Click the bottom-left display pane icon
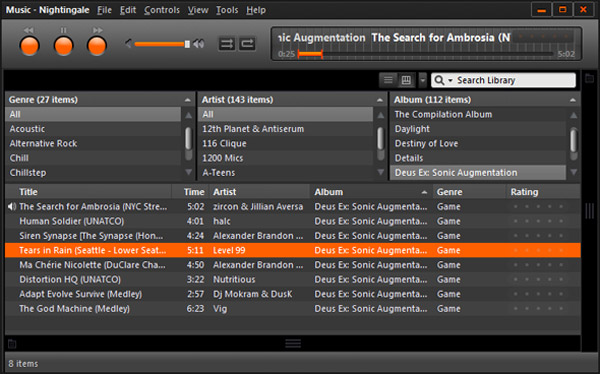The image size is (600, 374). coord(12,344)
